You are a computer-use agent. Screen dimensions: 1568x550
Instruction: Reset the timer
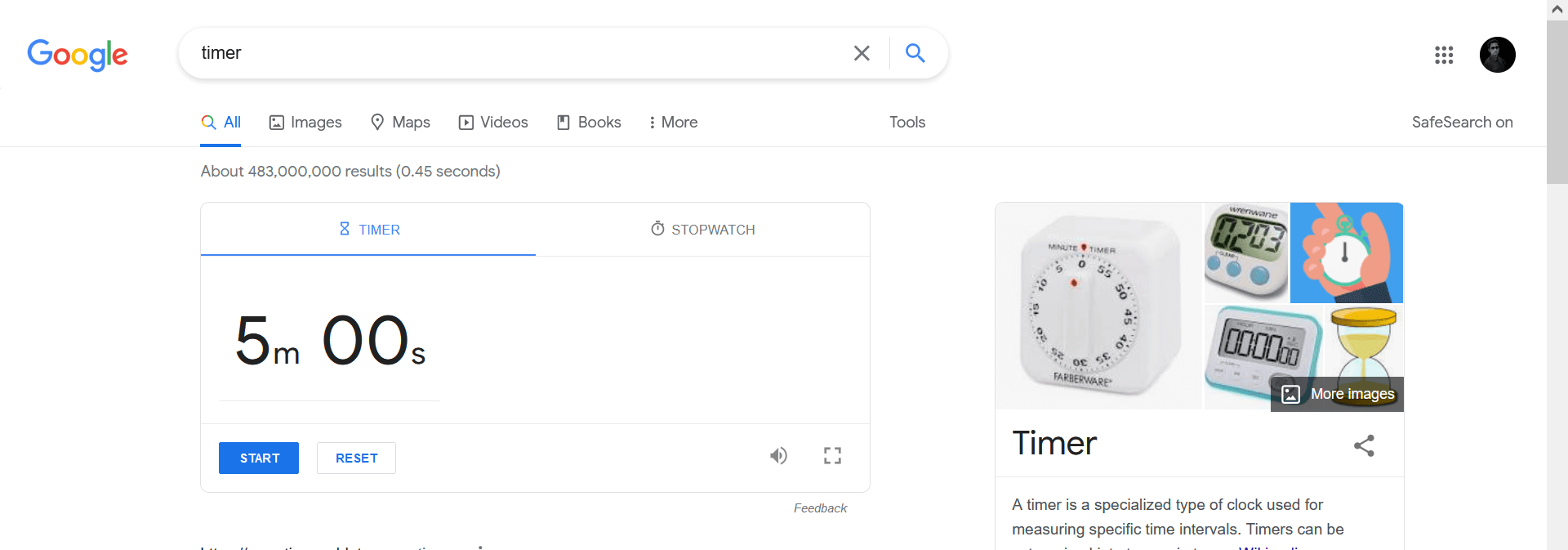(x=356, y=458)
